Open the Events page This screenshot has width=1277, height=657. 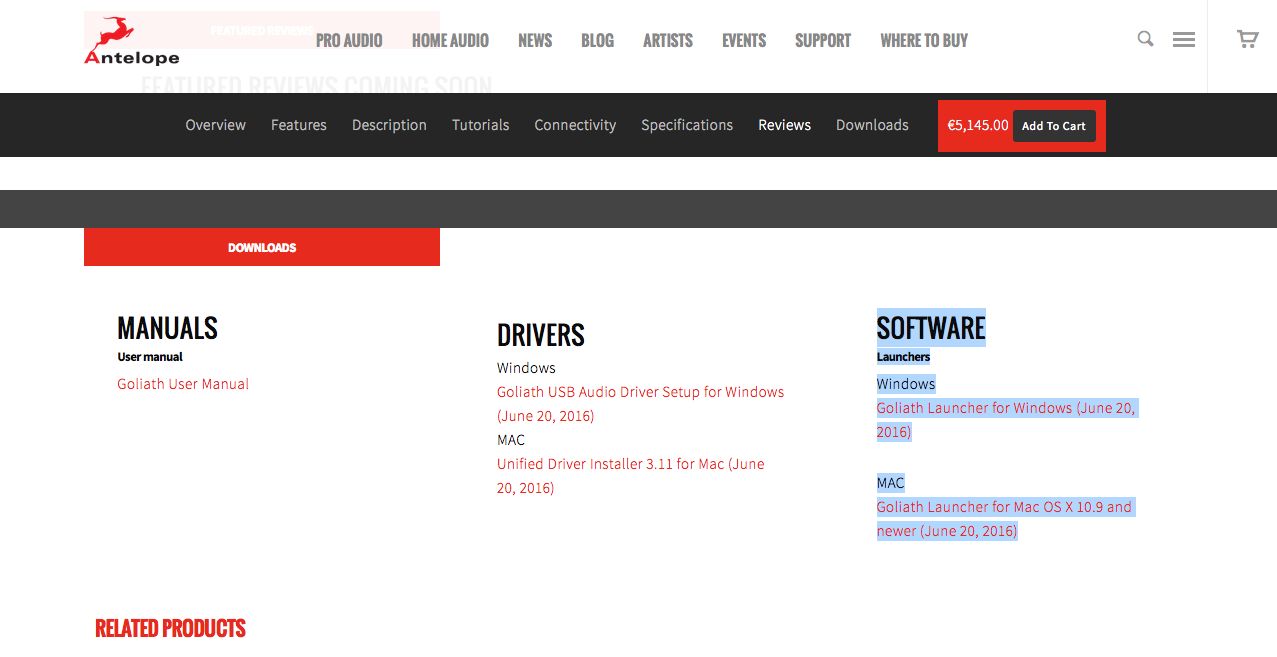[x=744, y=41]
